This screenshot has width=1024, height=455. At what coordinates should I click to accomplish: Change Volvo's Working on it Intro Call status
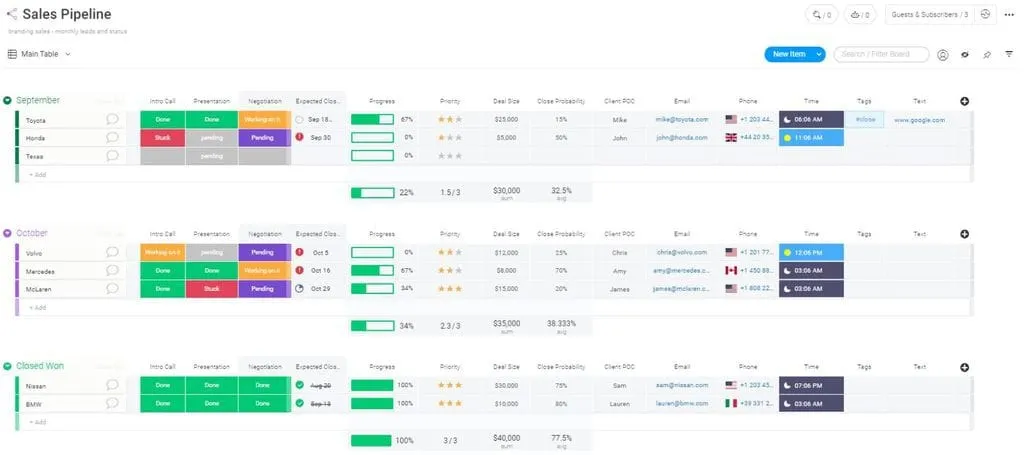pos(163,252)
